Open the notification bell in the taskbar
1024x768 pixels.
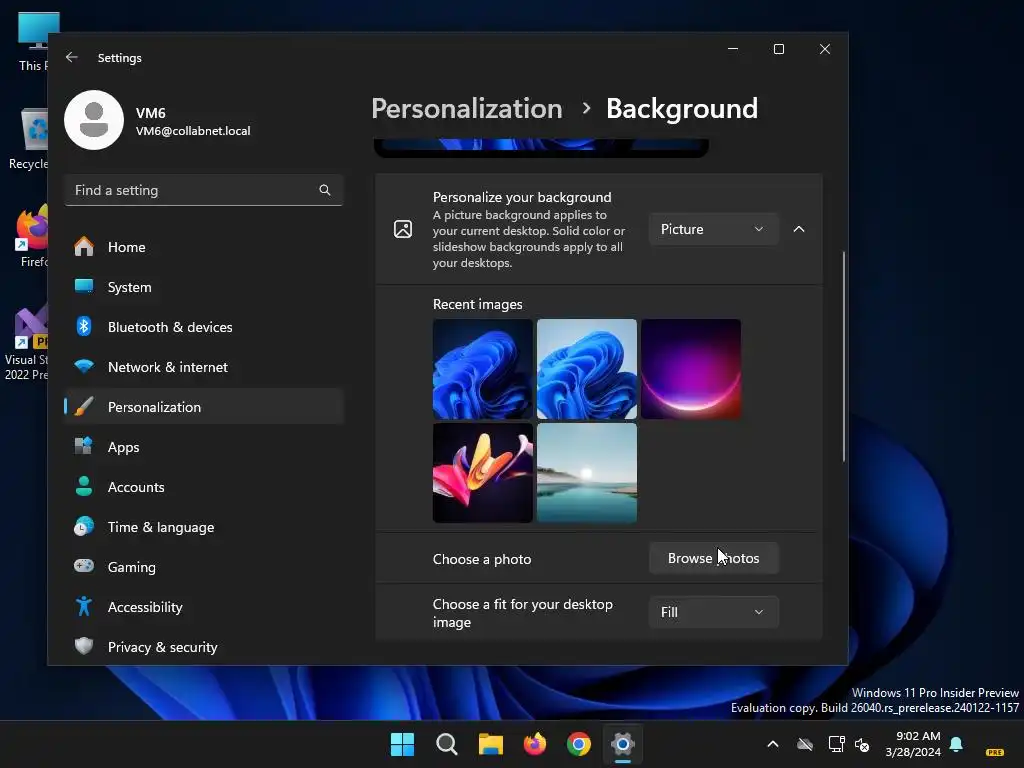click(956, 744)
